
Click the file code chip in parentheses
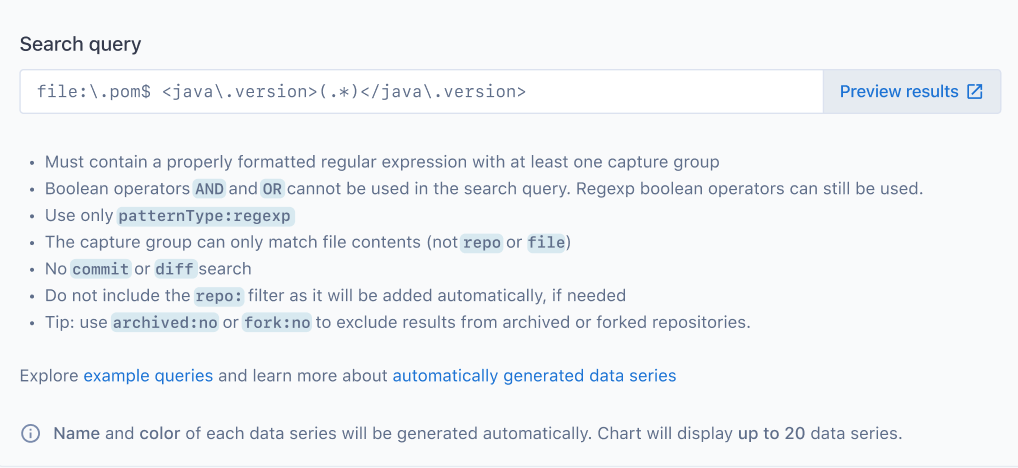[x=545, y=242]
